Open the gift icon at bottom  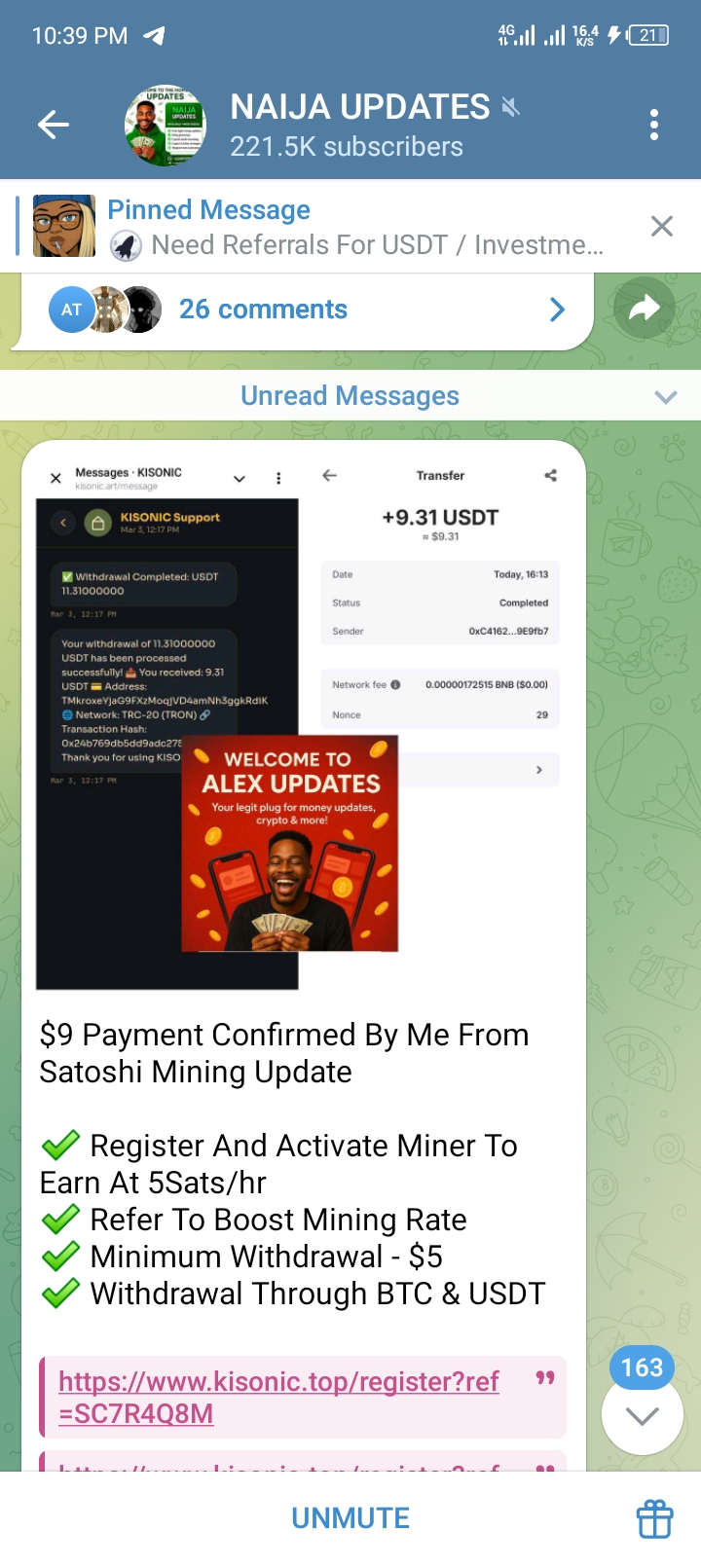tap(655, 1518)
